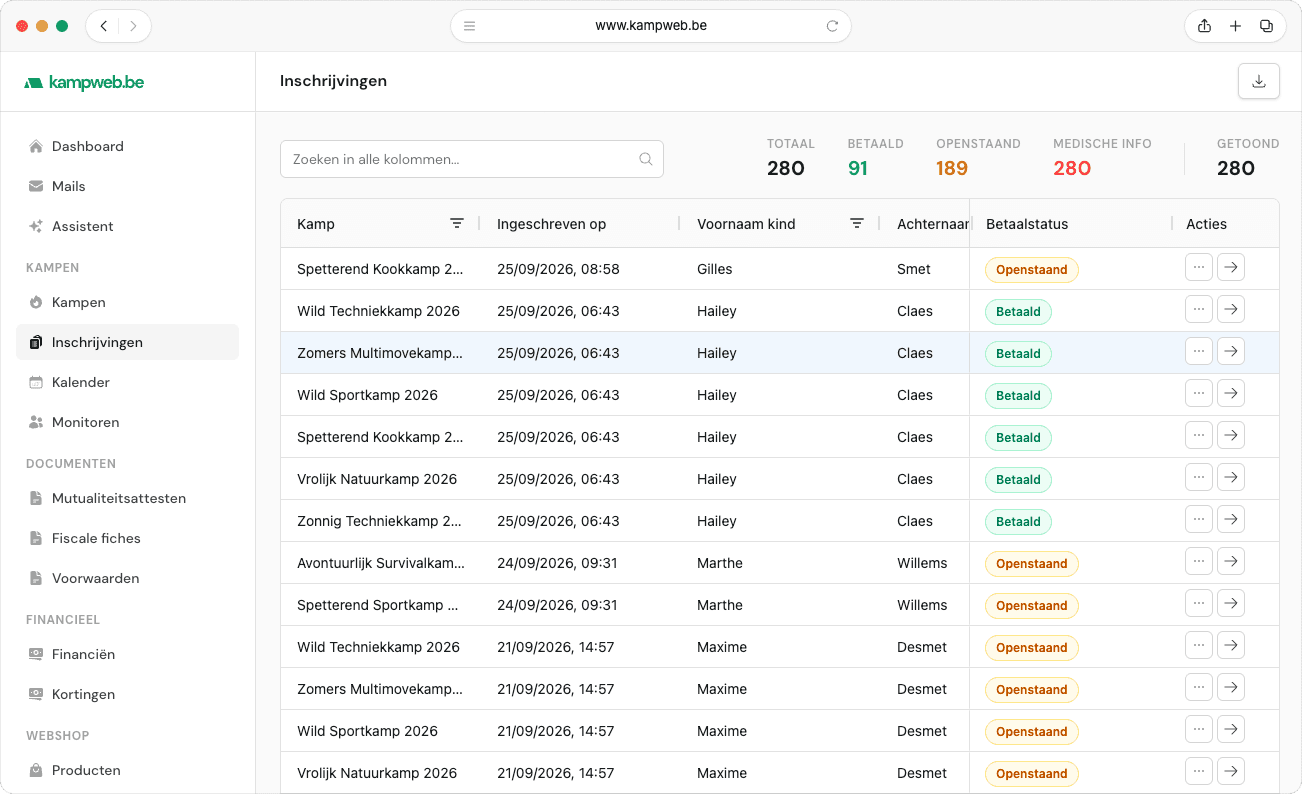Click arrow icon on Wild Sportkamp Hailey row

coord(1231,394)
